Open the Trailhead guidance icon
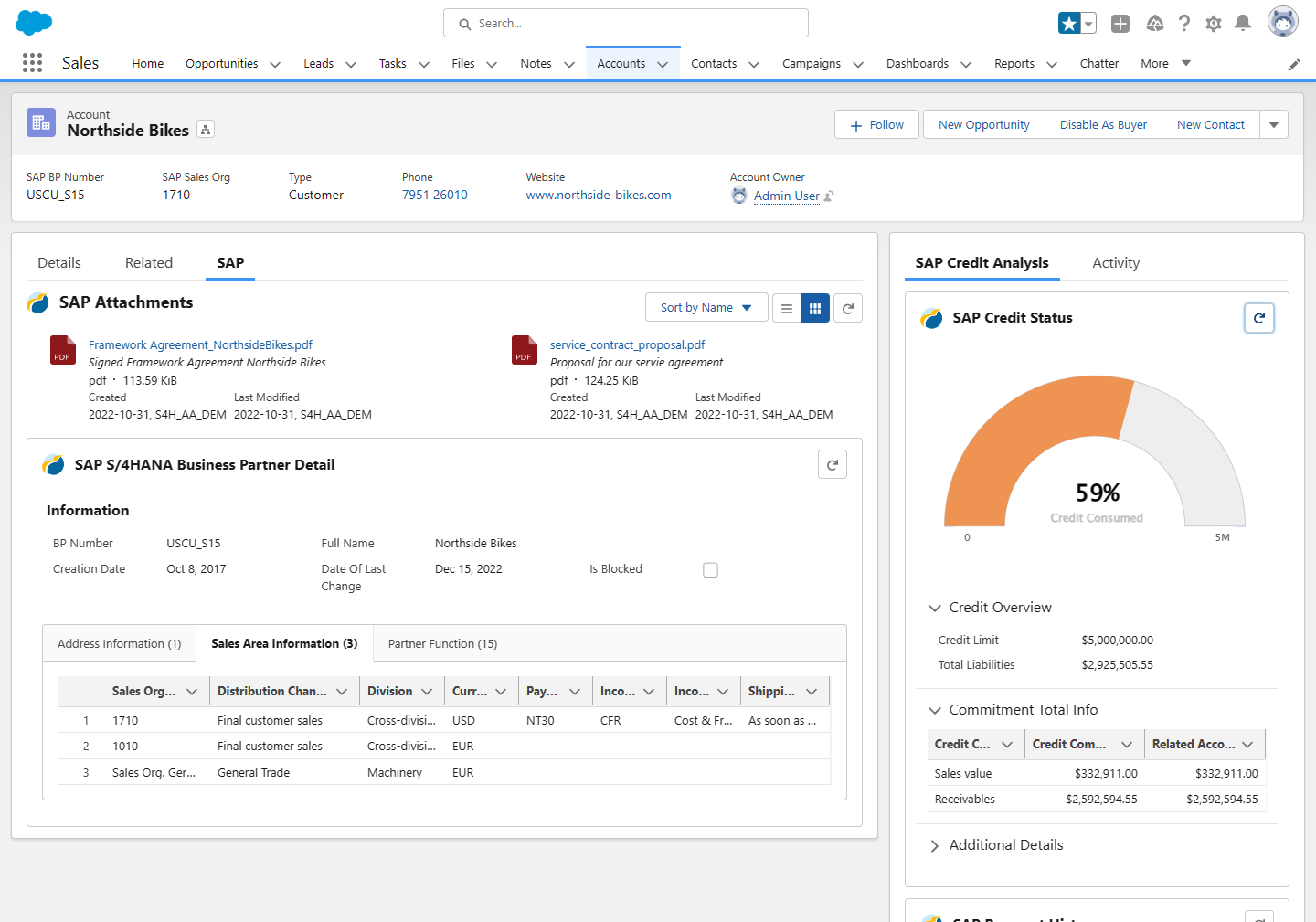The width and height of the screenshot is (1316, 922). 1155,24
